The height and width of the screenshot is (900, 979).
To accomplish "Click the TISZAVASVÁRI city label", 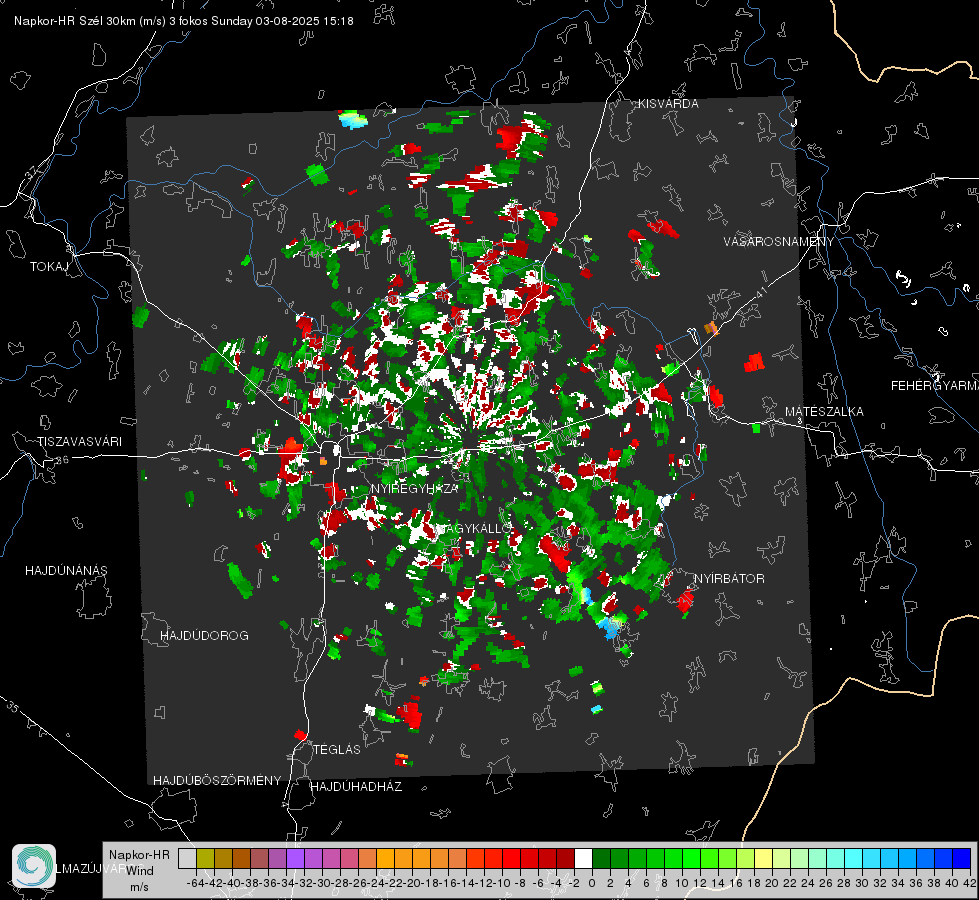I will pyautogui.click(x=79, y=442).
